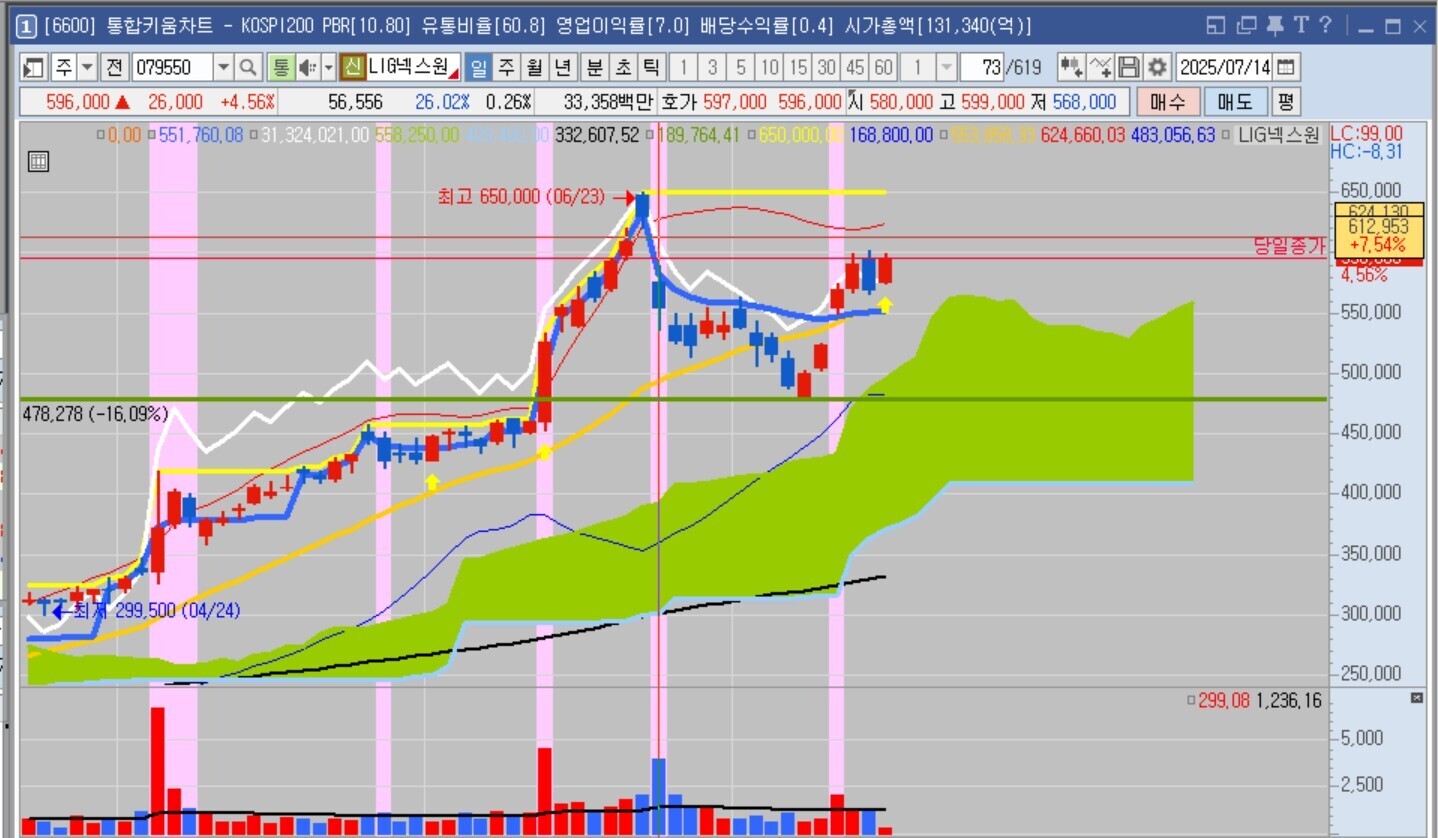The width and height of the screenshot is (1438, 838).
Task: Click the 매도 sell button
Action: [x=1234, y=102]
